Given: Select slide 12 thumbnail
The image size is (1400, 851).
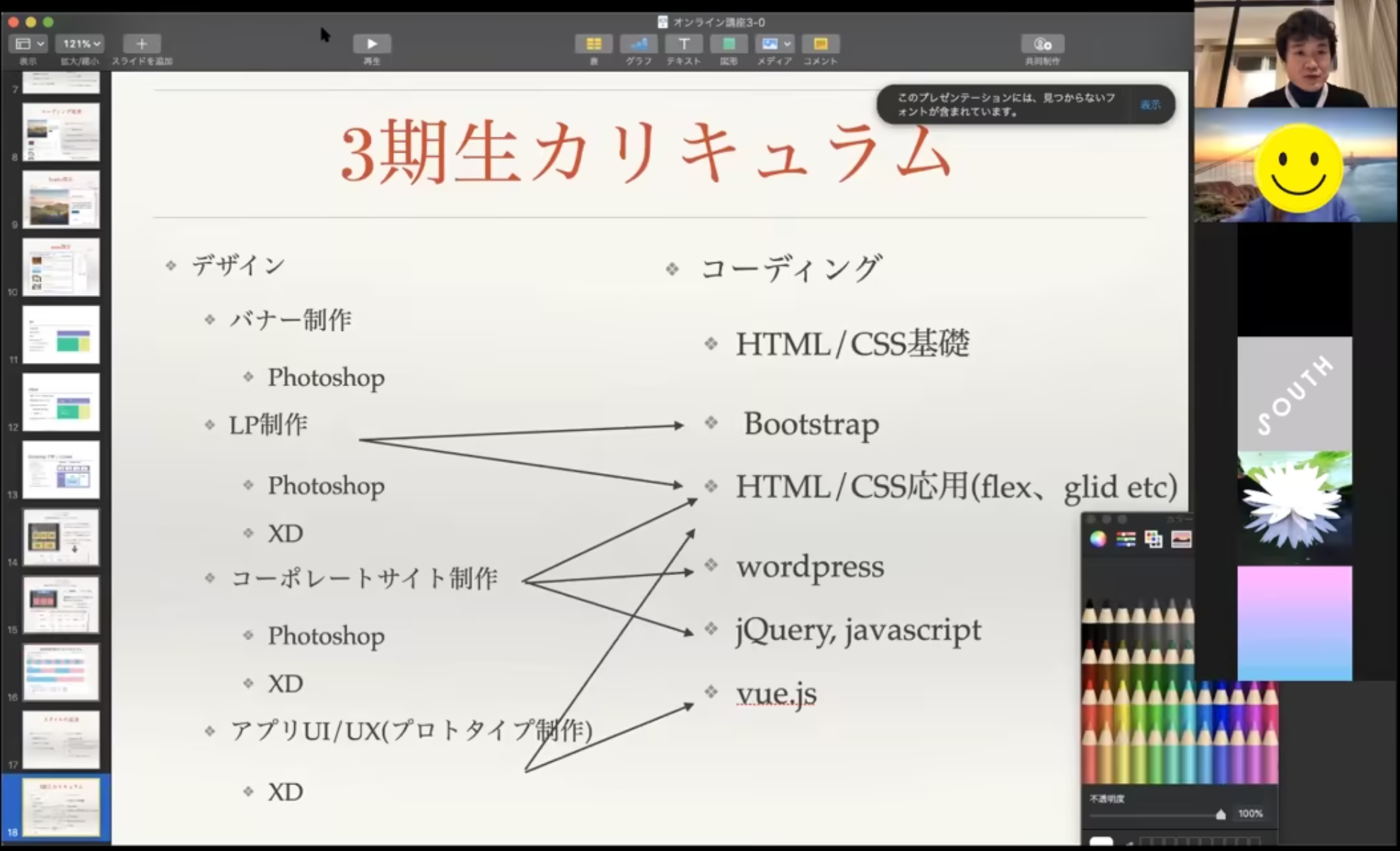Looking at the screenshot, I should pos(61,402).
